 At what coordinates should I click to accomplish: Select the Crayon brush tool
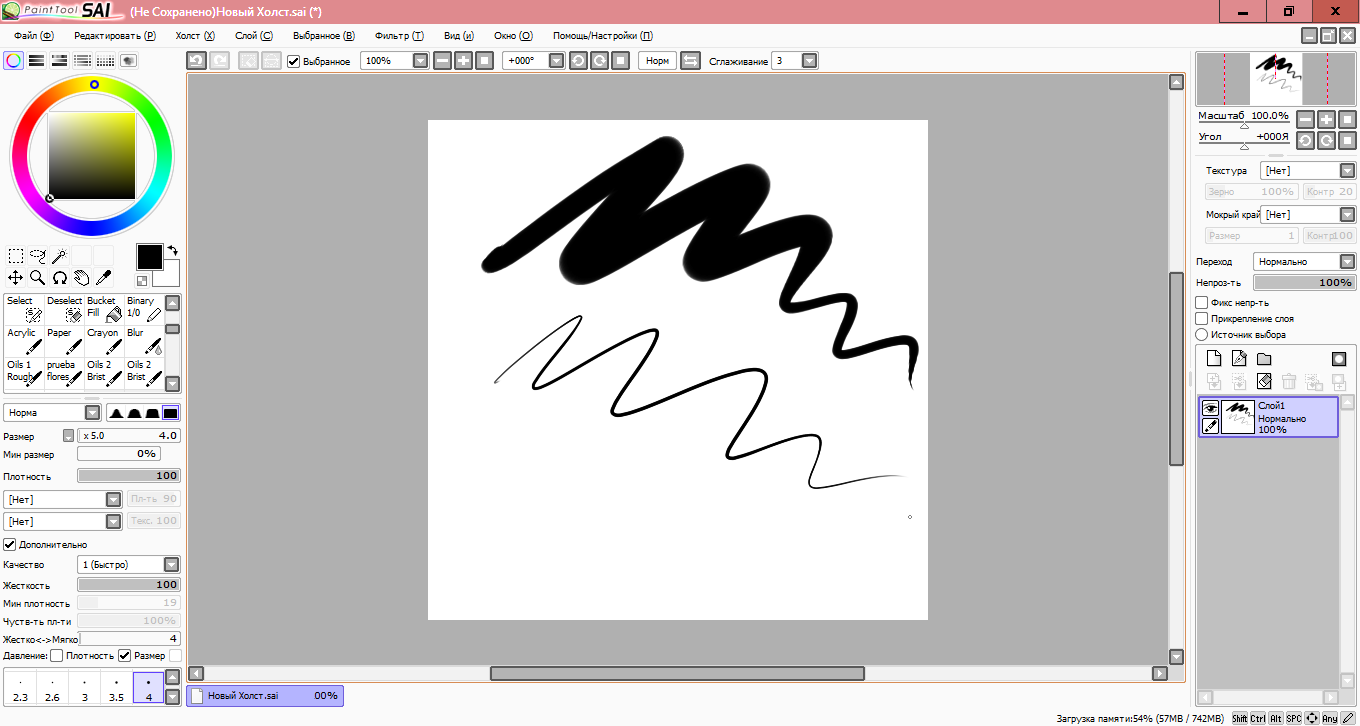(104, 340)
